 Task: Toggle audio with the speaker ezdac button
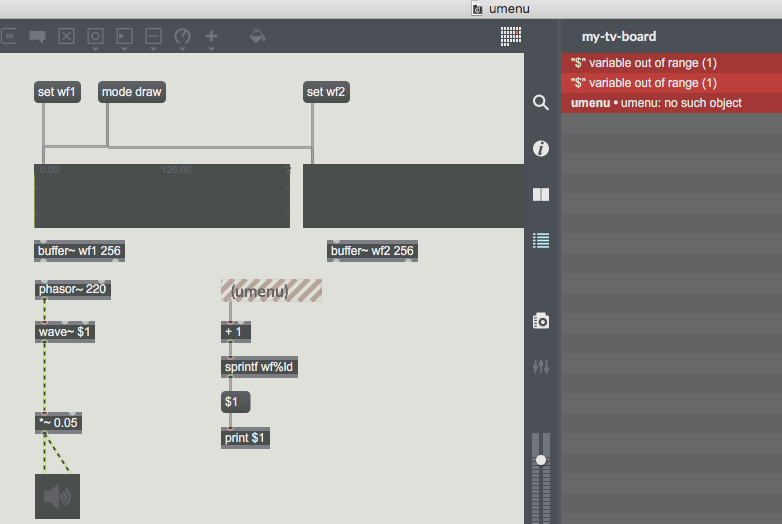[x=57, y=497]
